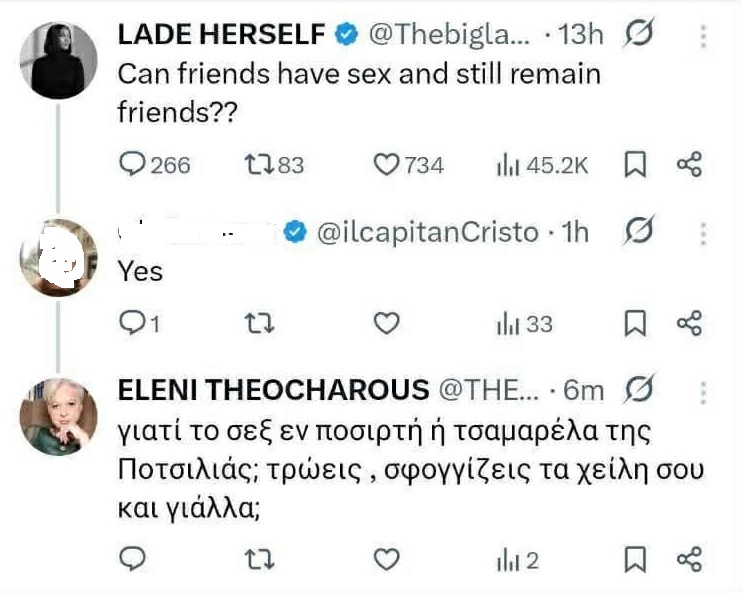
Task: Open ELENI THEOCHAROUS profile name
Action: click(273, 391)
